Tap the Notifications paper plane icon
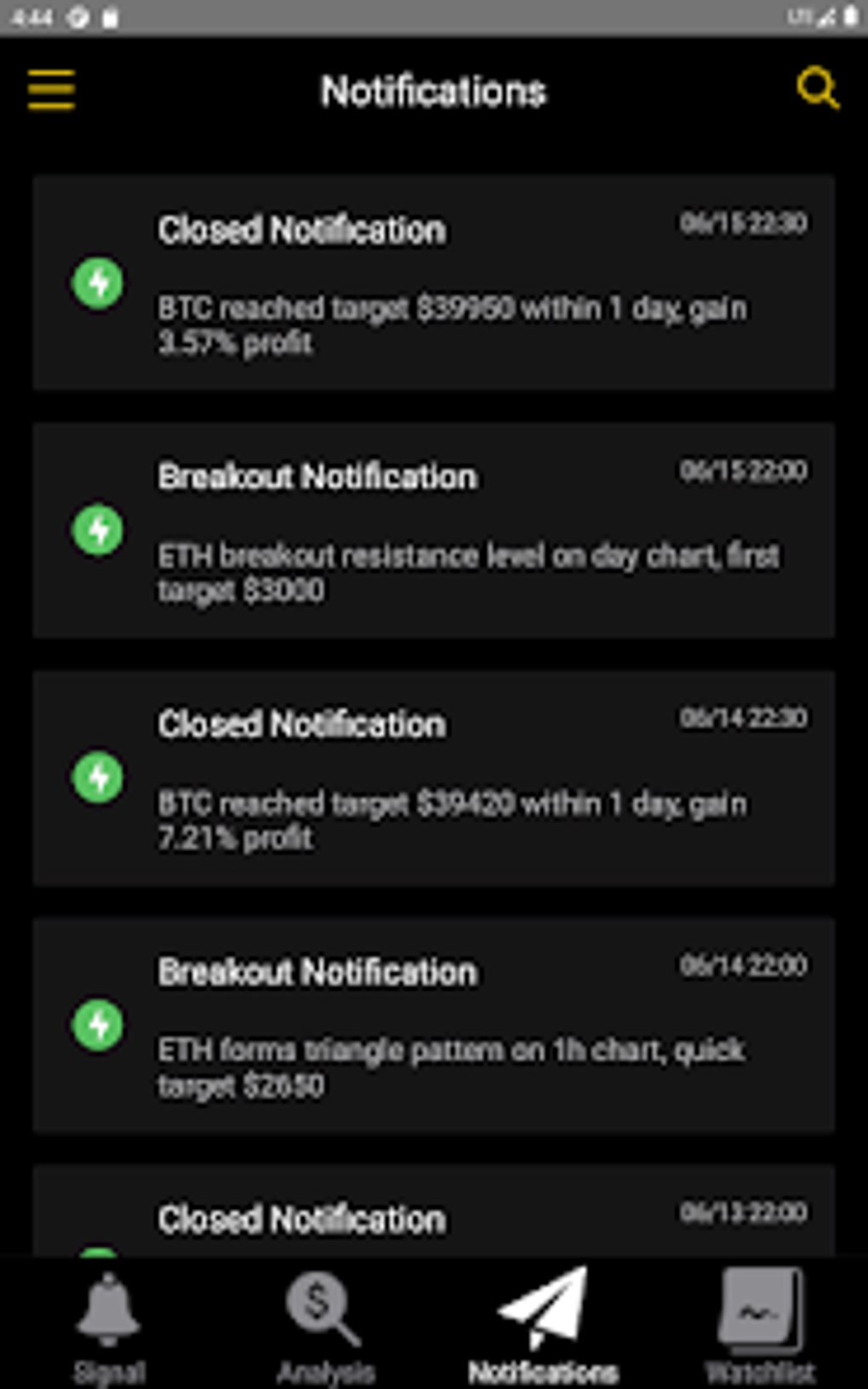This screenshot has height=1389, width=868. pyautogui.click(x=543, y=1307)
